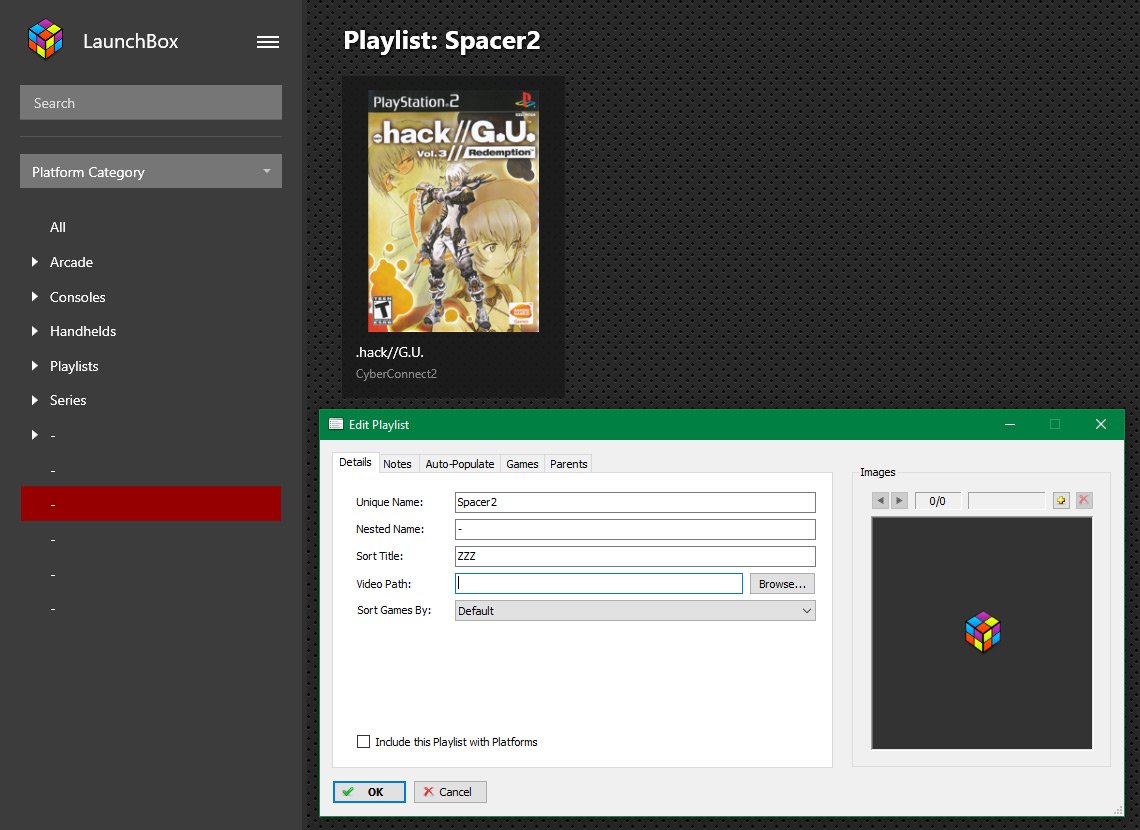Select the Handhelds label

click(83, 331)
